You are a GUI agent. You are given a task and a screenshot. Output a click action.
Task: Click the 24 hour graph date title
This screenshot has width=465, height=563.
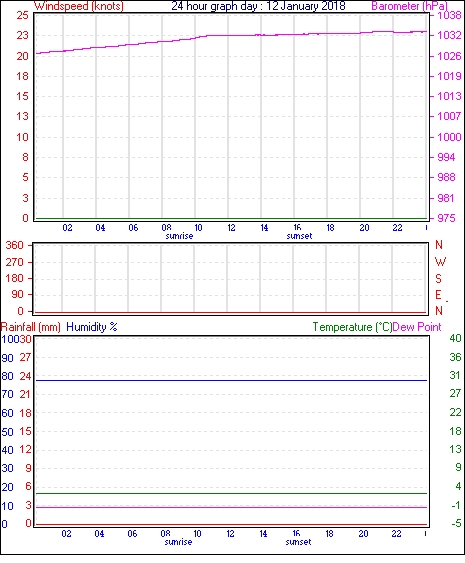click(x=259, y=6)
